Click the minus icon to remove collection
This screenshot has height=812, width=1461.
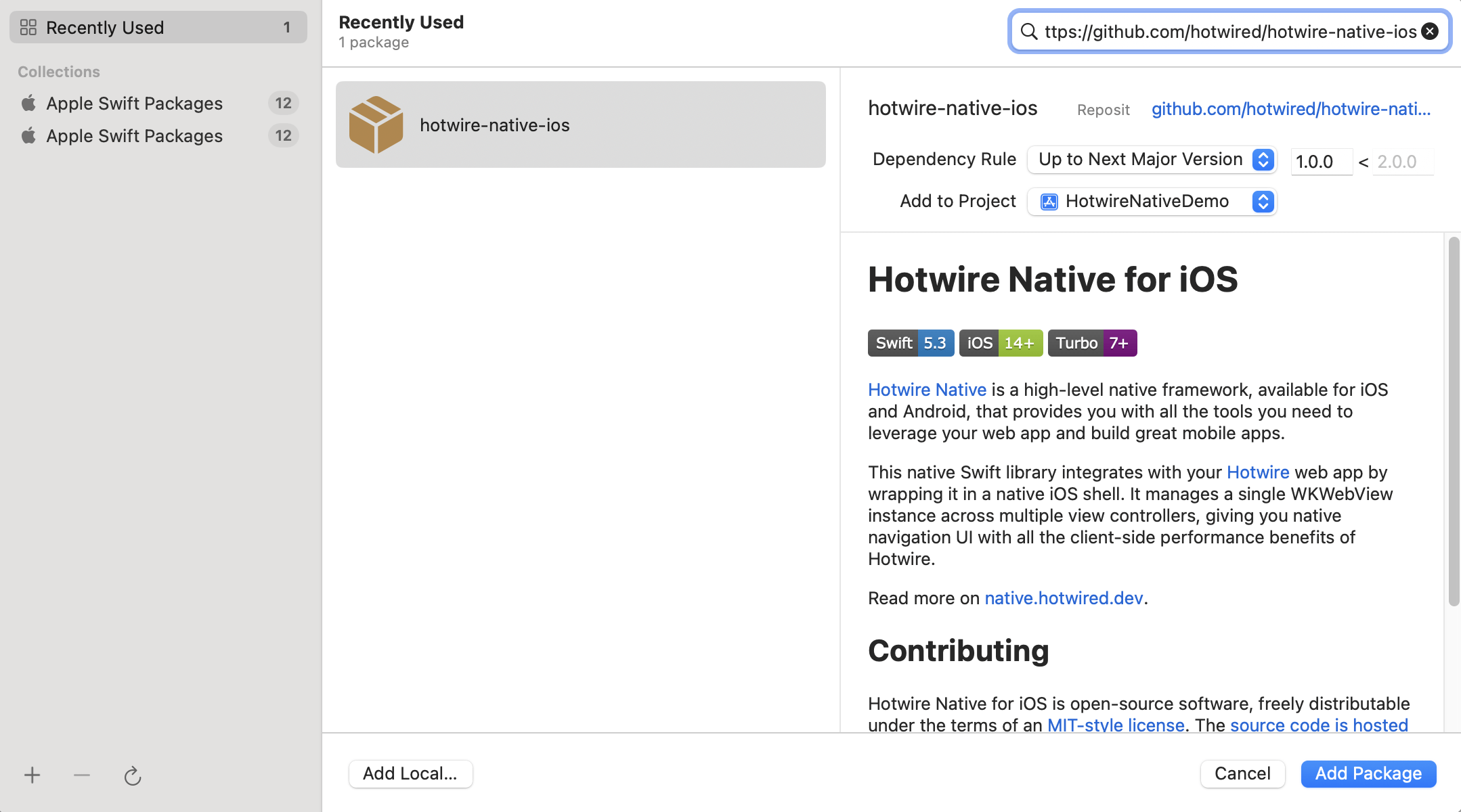tap(82, 775)
